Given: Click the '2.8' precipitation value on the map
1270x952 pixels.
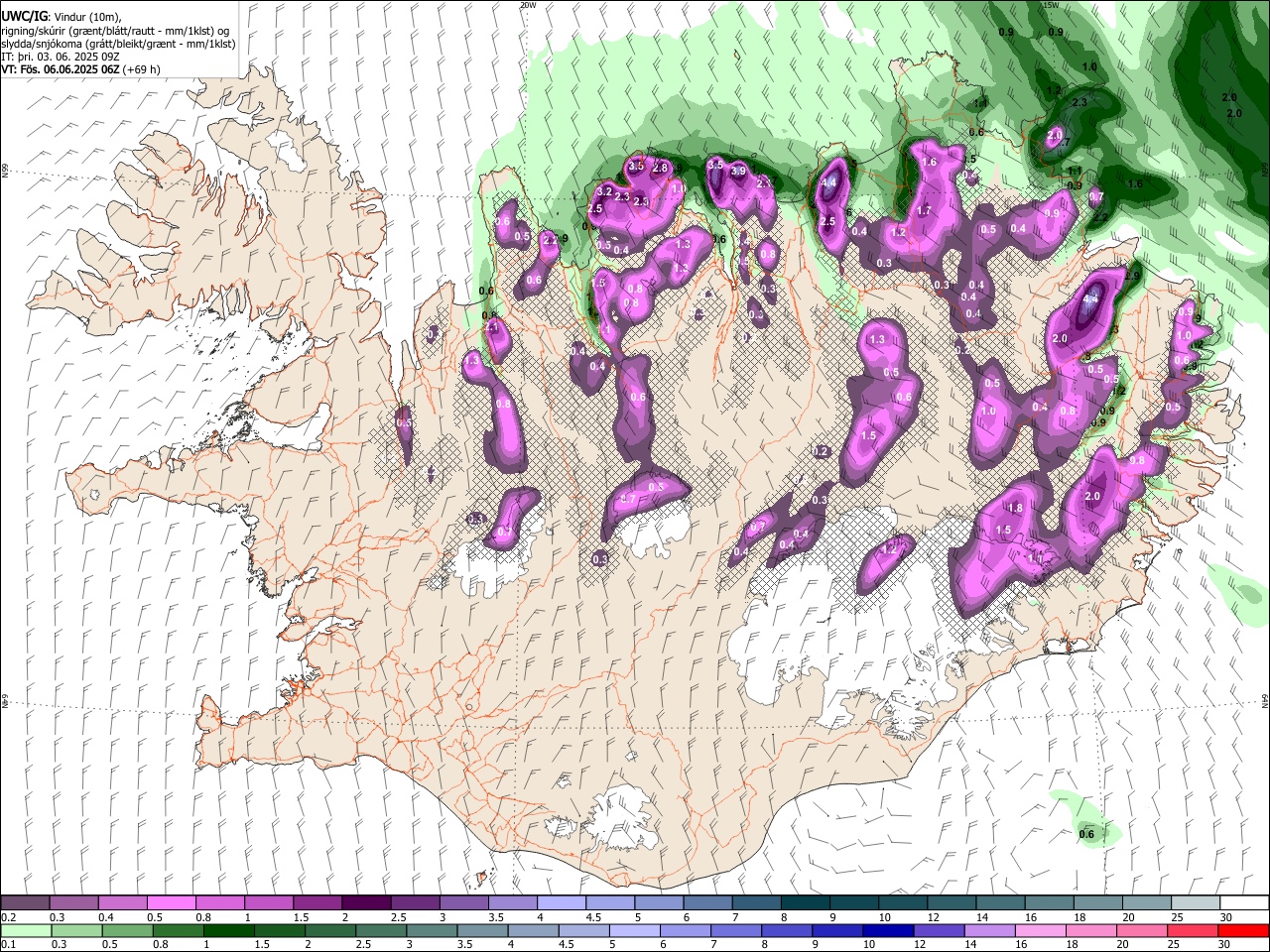Looking at the screenshot, I should click(x=661, y=169).
